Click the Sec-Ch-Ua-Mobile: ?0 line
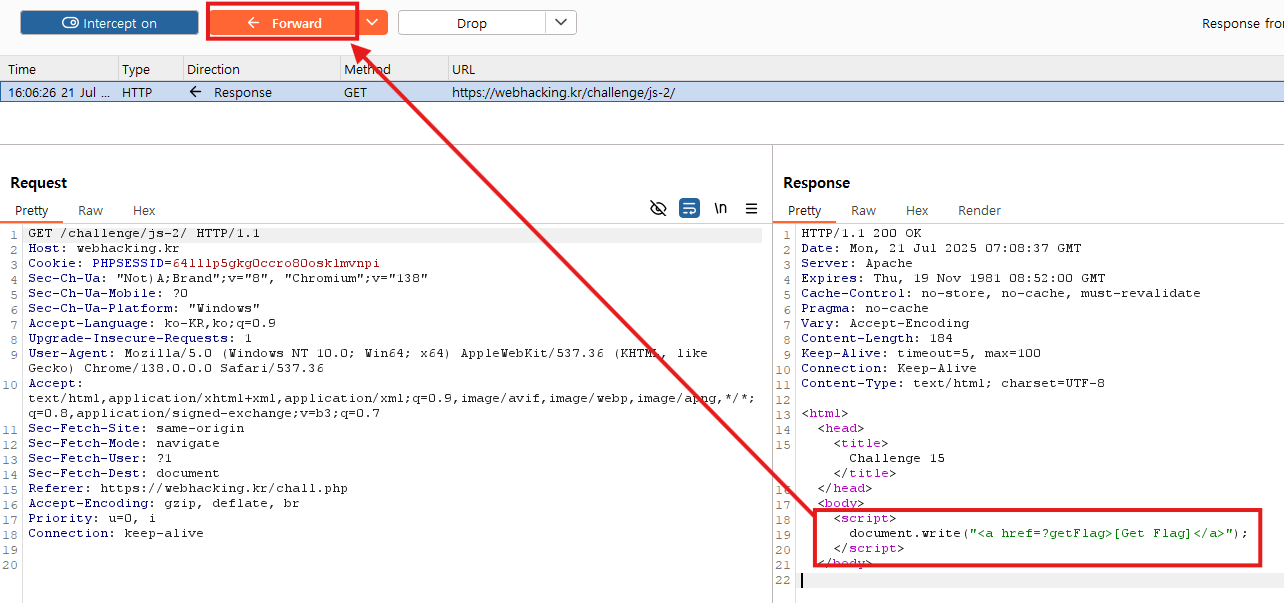The width and height of the screenshot is (1284, 603). tap(108, 293)
